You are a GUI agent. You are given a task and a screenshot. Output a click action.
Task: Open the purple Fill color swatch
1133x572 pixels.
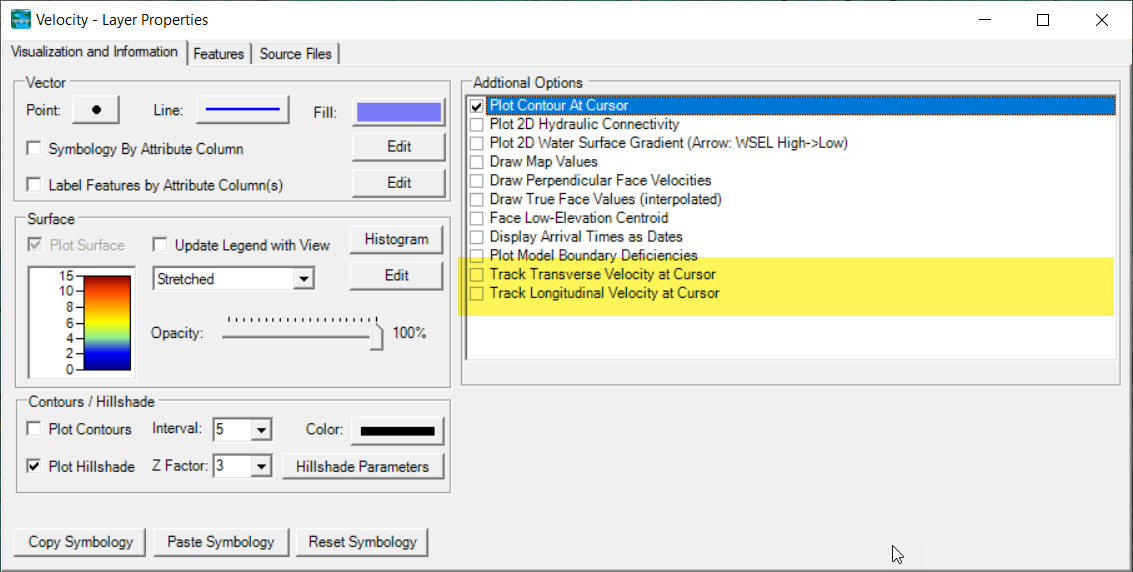pos(398,111)
